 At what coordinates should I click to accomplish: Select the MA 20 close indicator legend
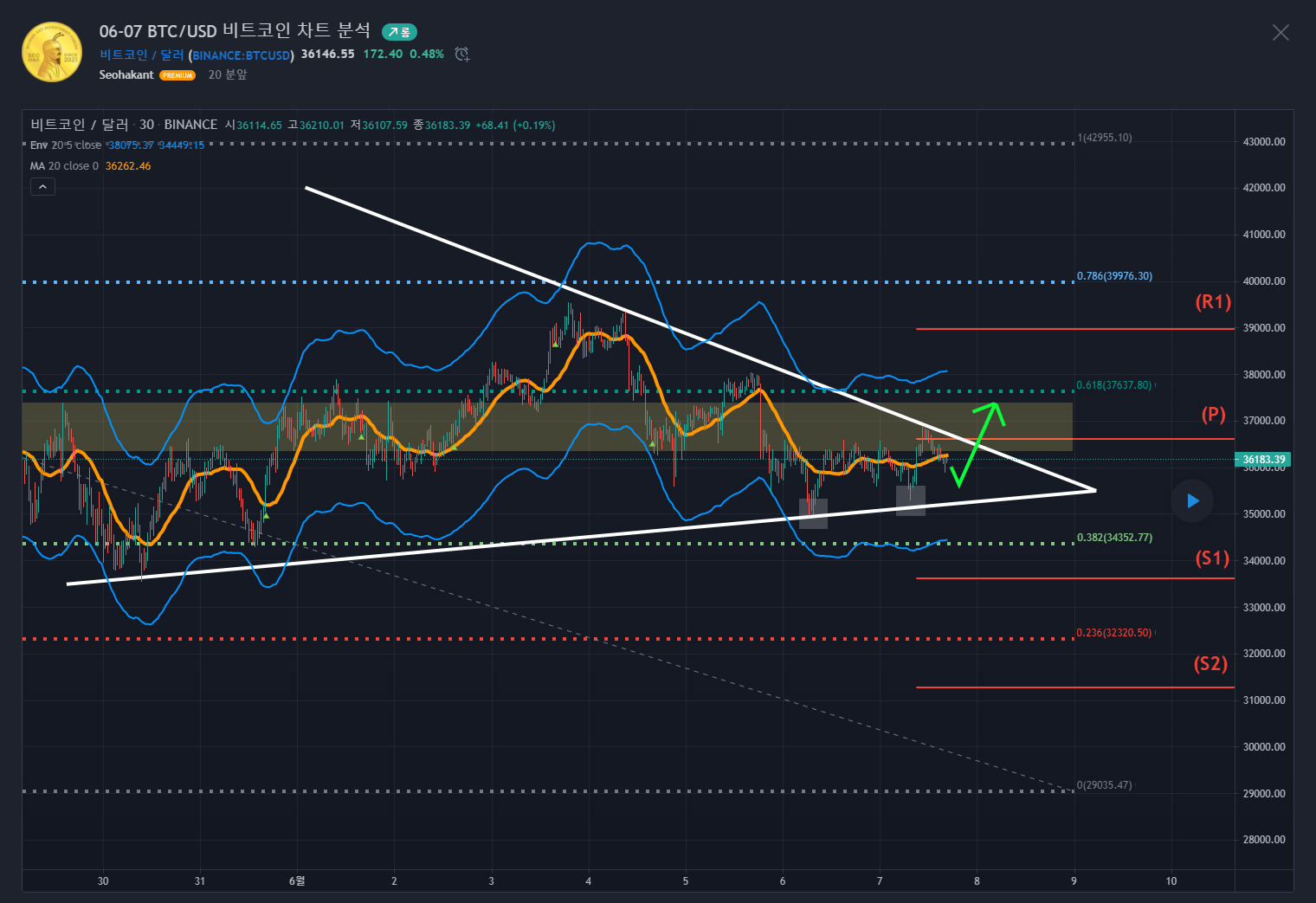(x=65, y=166)
